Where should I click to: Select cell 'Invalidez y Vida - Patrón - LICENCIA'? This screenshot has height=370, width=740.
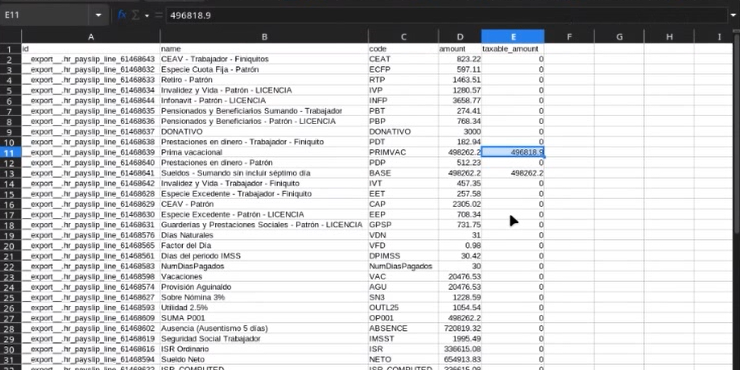click(264, 90)
